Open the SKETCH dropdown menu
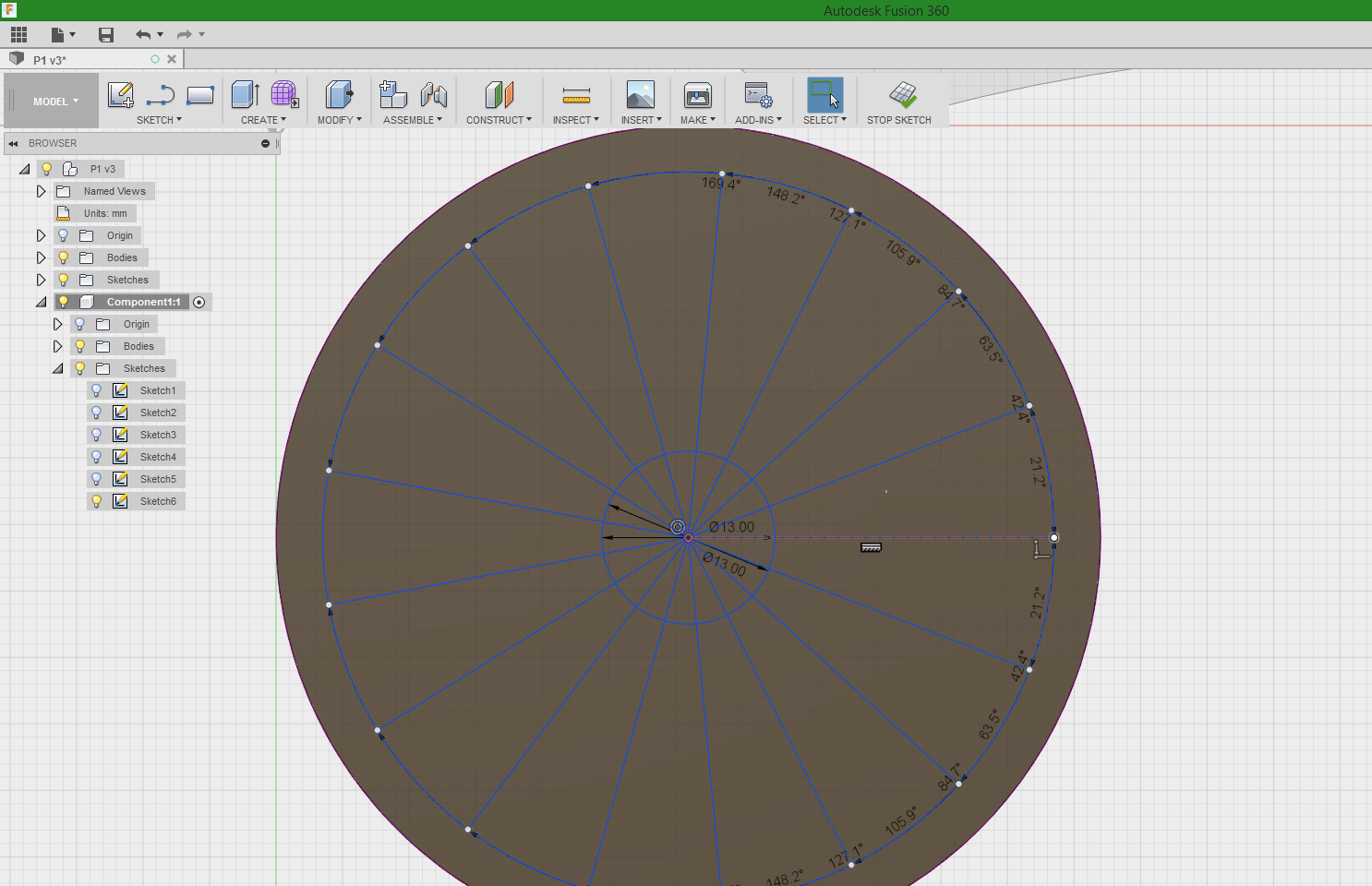This screenshot has width=1372, height=886. pos(159,120)
